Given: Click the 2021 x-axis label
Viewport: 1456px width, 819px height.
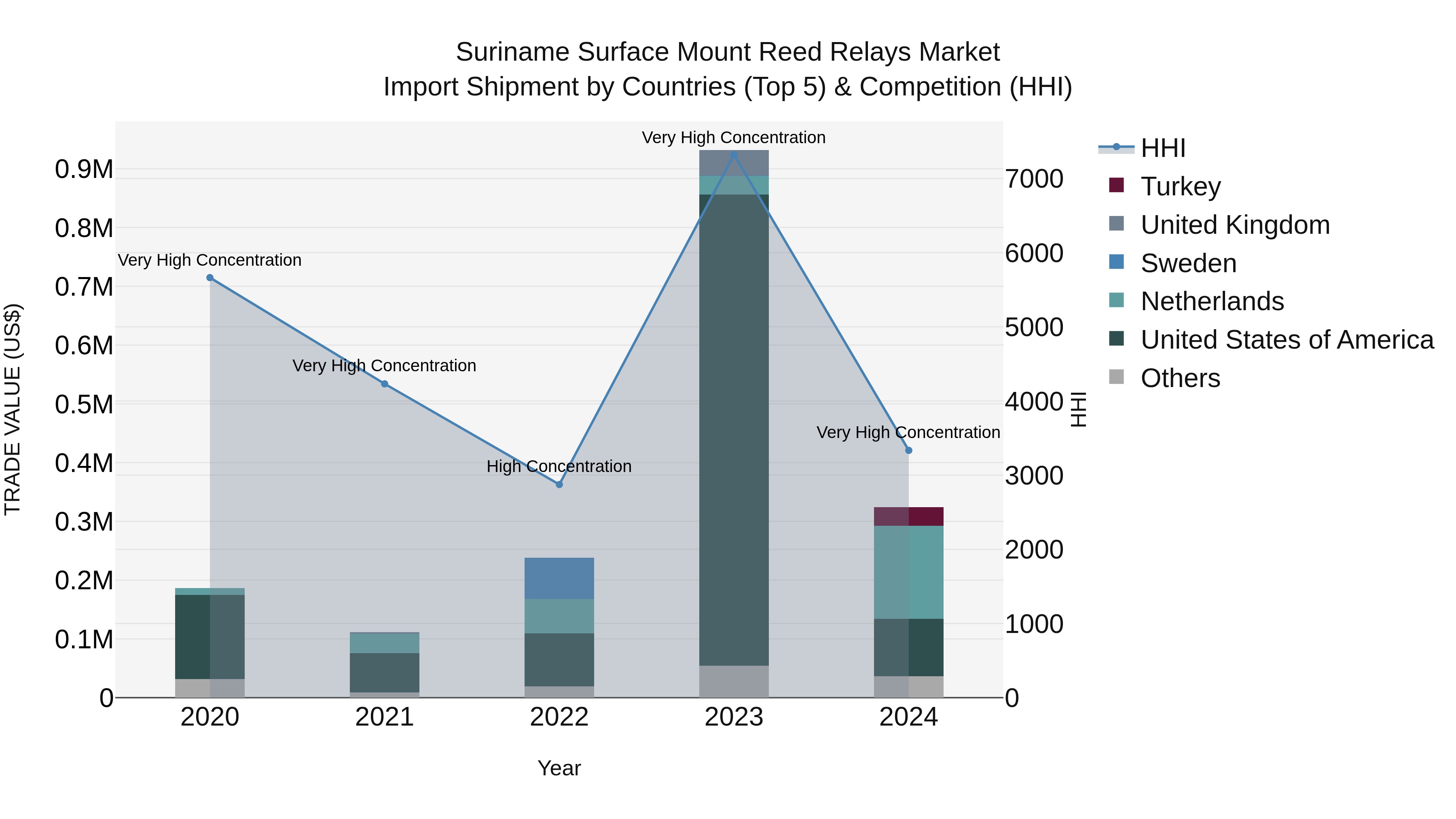Looking at the screenshot, I should (x=384, y=717).
